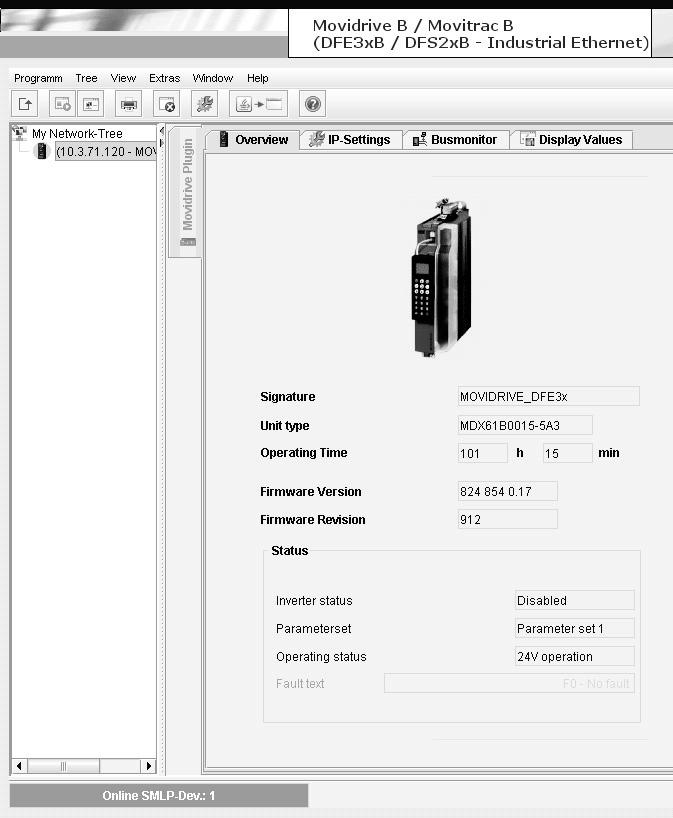Click the close window toolbar icon
Screen dimensions: 673x818
coord(166,104)
